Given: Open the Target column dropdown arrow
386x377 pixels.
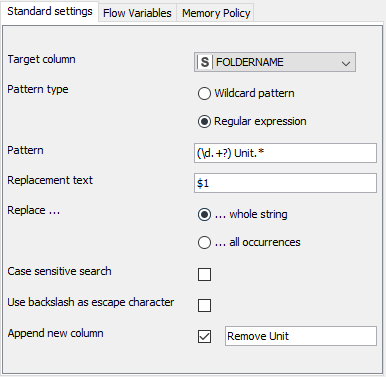Looking at the screenshot, I should coord(346,63).
